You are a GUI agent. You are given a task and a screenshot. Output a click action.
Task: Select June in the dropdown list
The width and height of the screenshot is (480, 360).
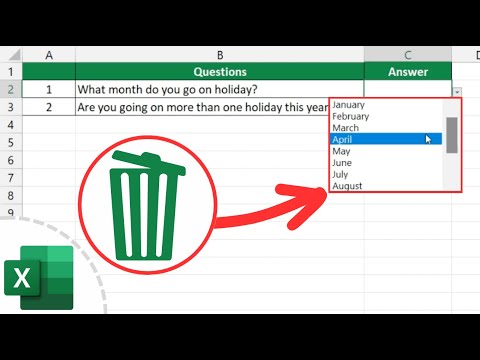pyautogui.click(x=387, y=163)
